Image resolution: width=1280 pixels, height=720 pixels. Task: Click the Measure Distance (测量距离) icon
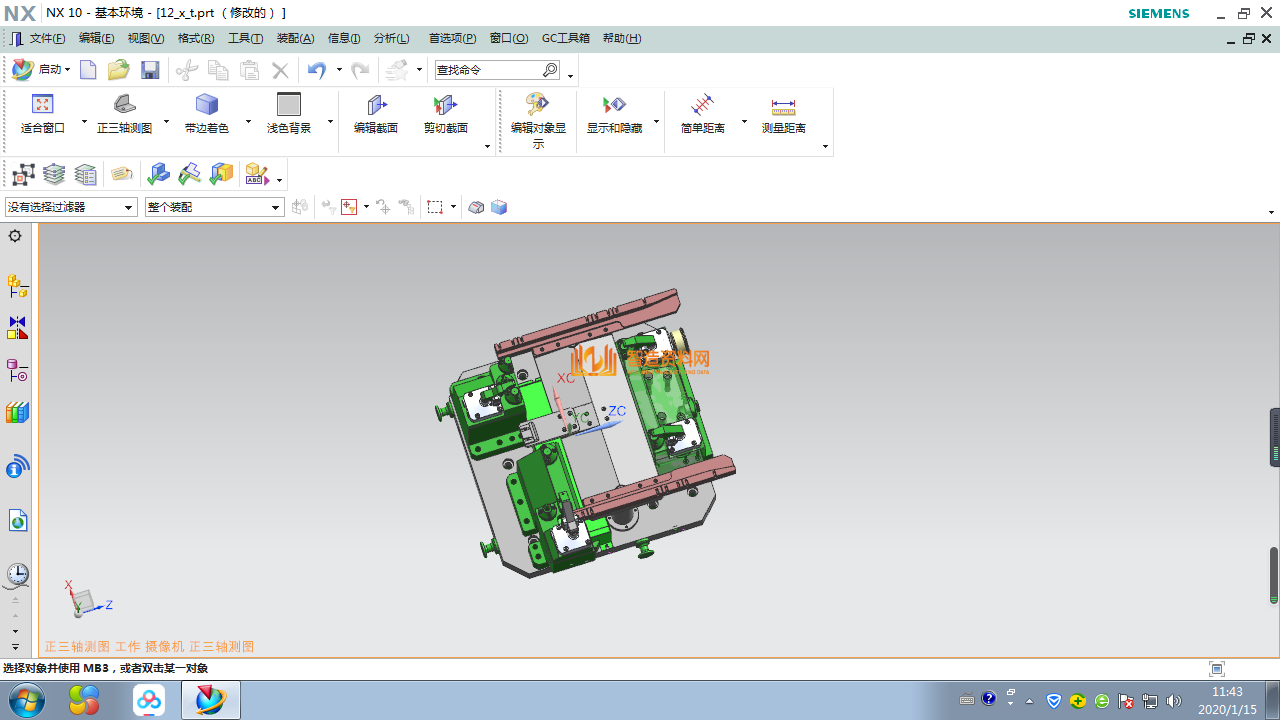point(783,105)
